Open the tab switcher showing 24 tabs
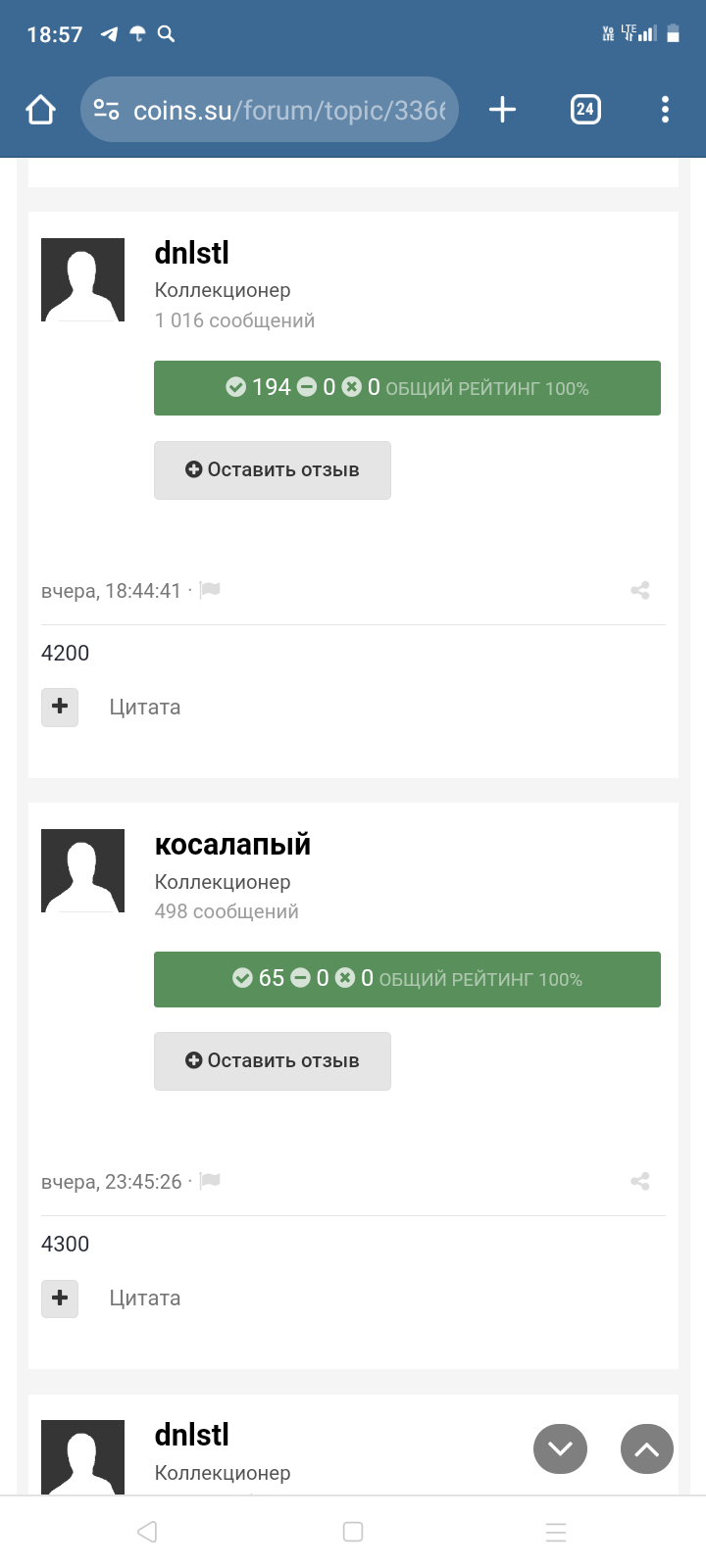Screen dimensions: 706x1568 [x=585, y=110]
